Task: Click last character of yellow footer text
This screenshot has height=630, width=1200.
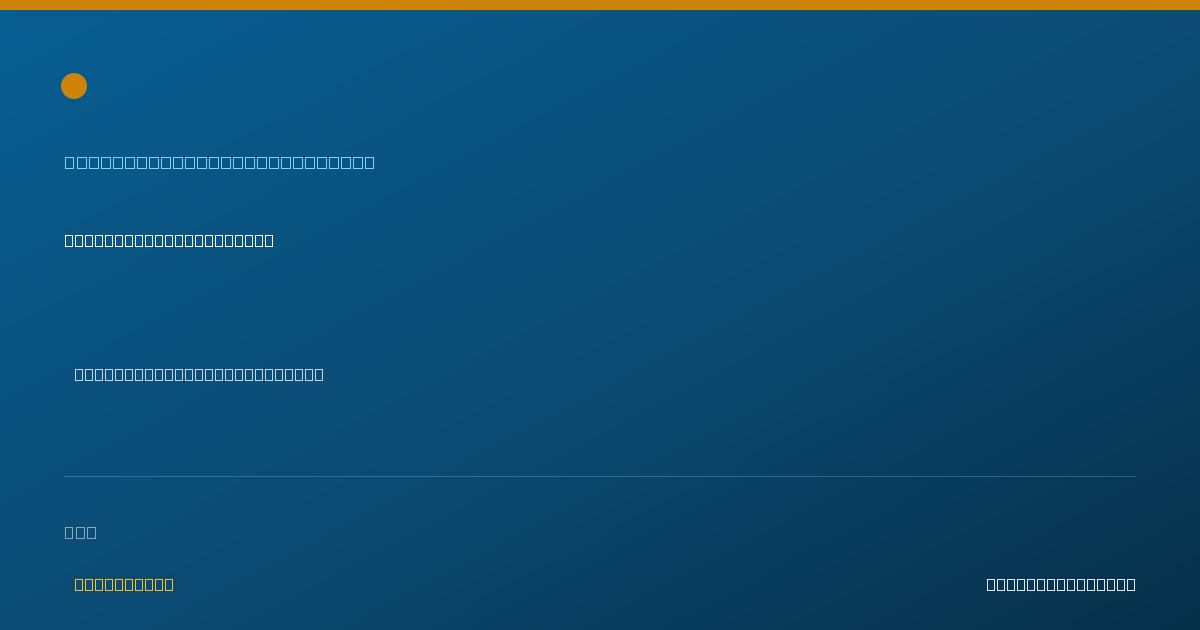Action: [169, 584]
